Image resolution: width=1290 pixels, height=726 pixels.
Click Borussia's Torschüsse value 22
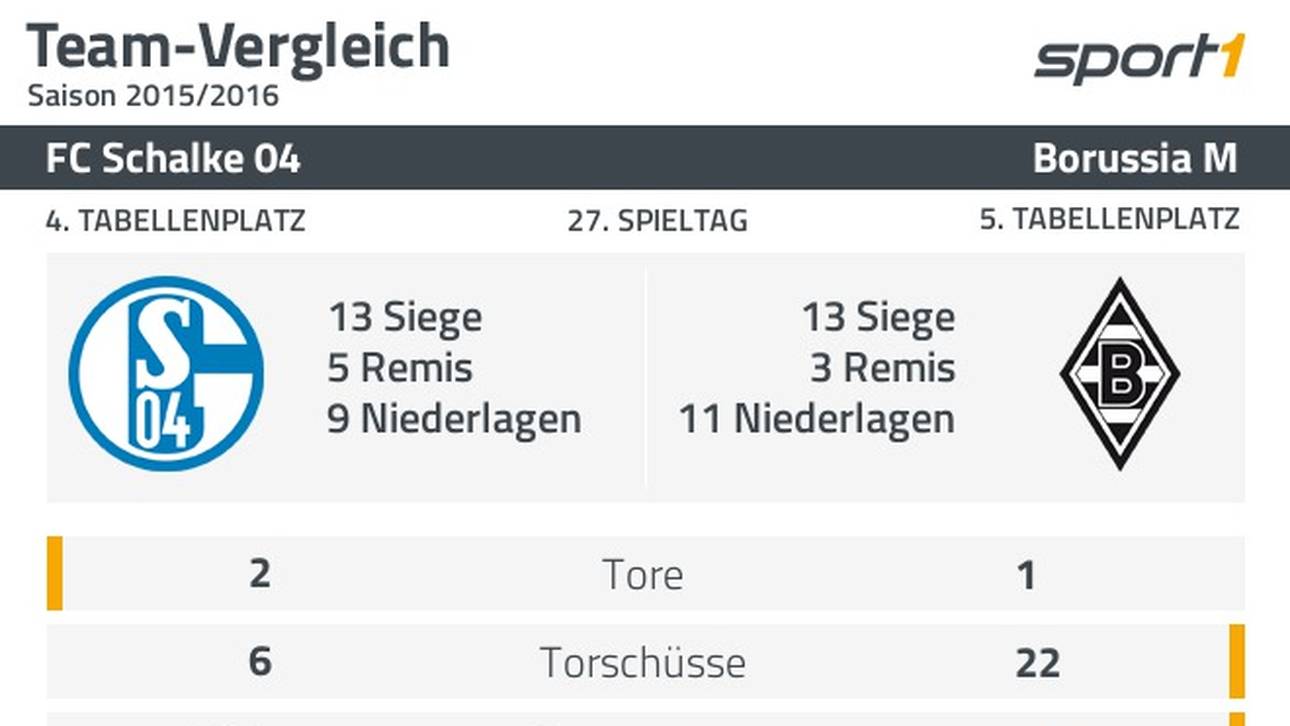click(x=1037, y=662)
